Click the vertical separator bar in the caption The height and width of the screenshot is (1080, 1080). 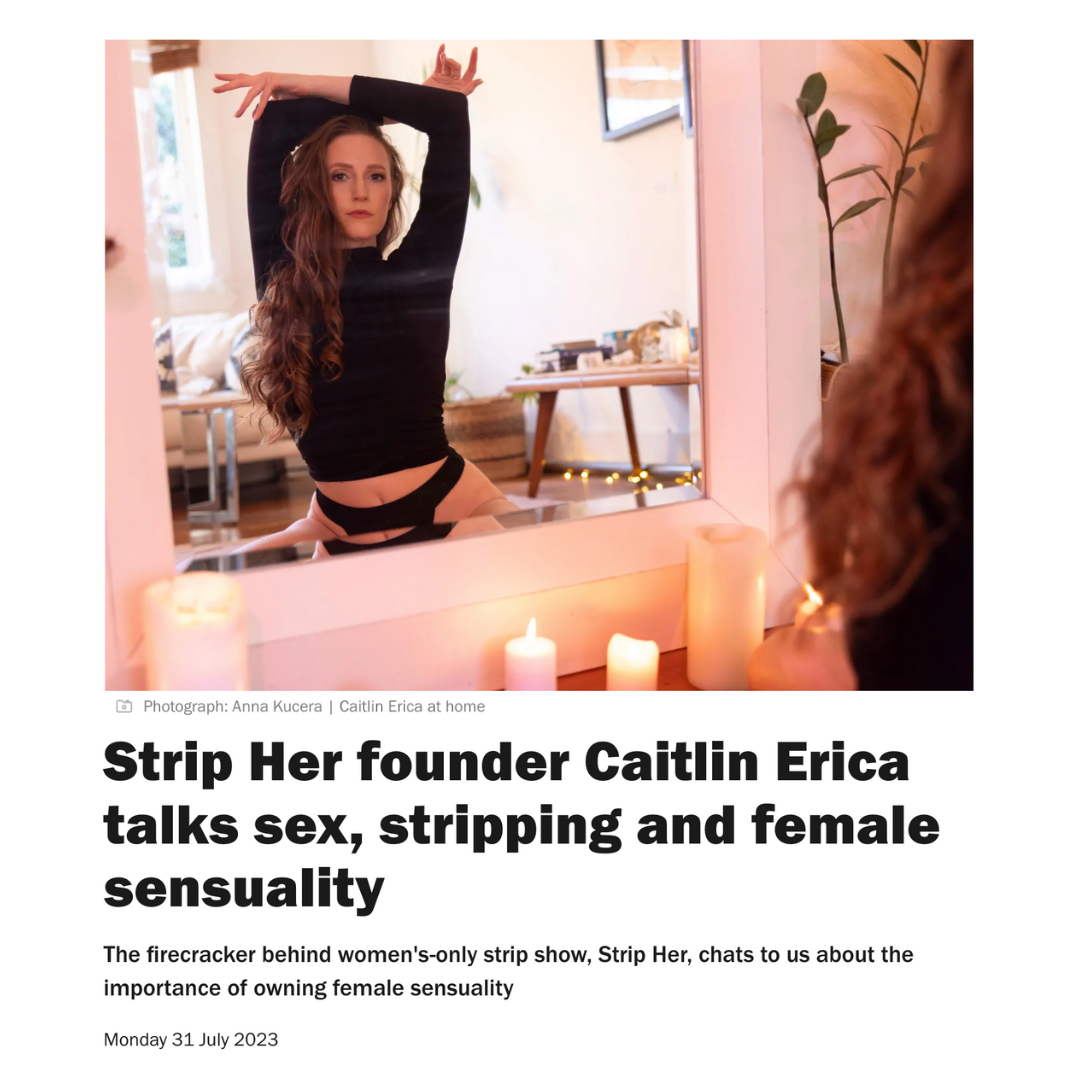pos(331,707)
